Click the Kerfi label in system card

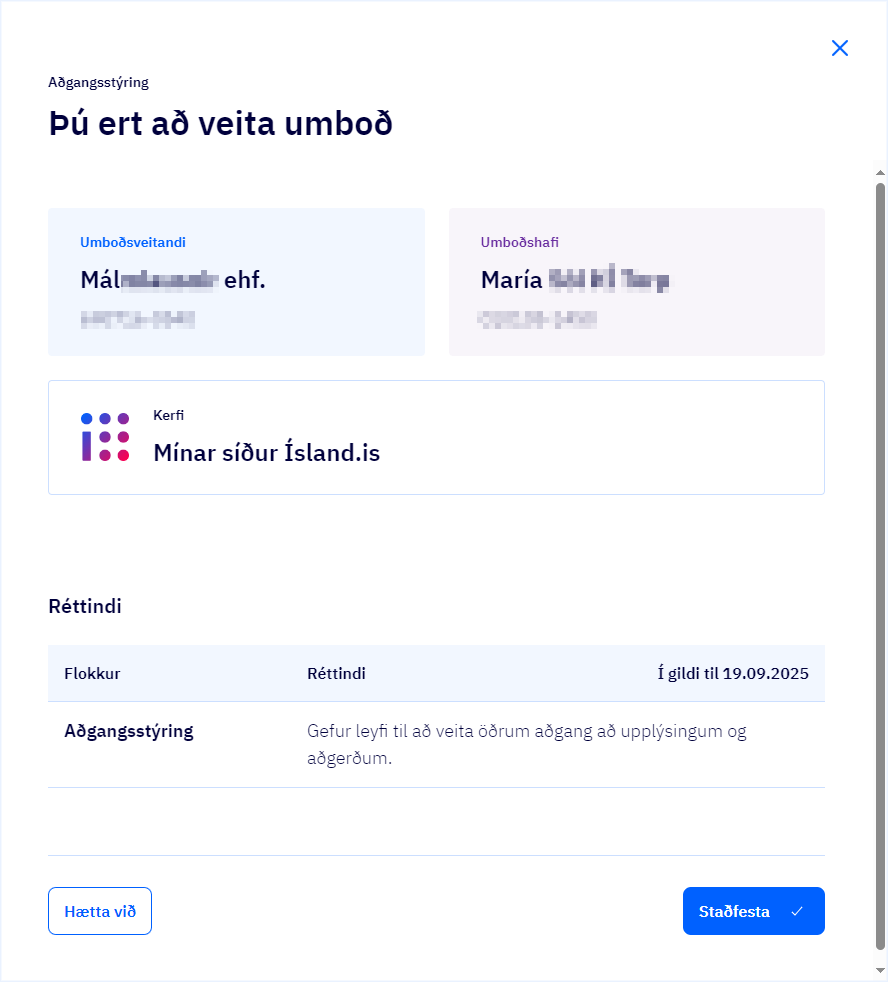tap(168, 415)
